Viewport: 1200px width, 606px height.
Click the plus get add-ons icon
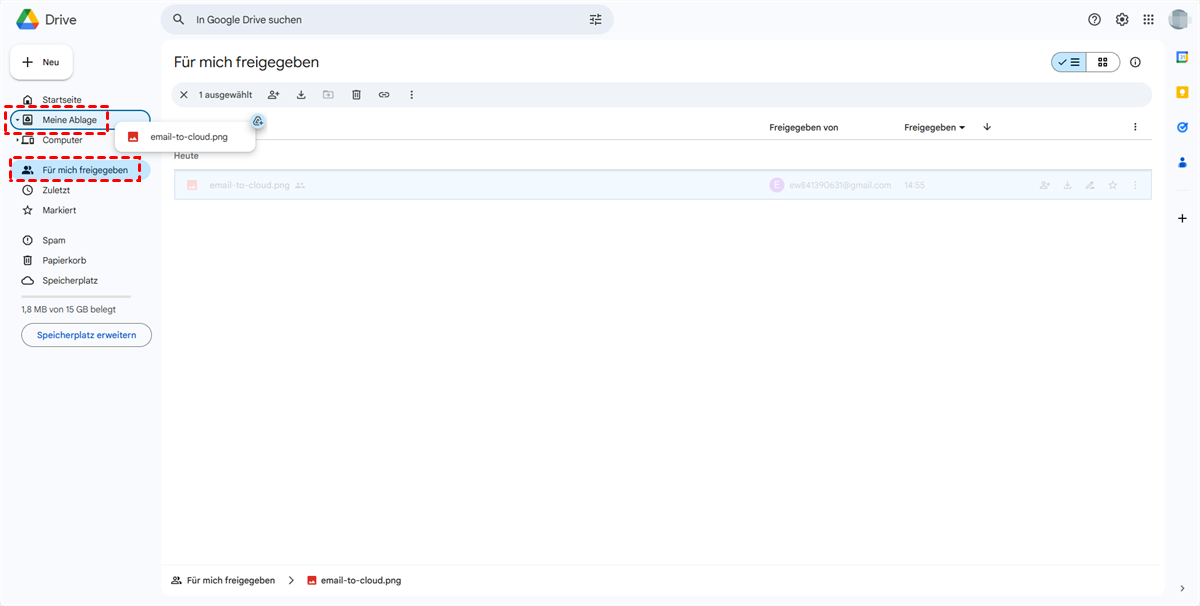[1182, 218]
